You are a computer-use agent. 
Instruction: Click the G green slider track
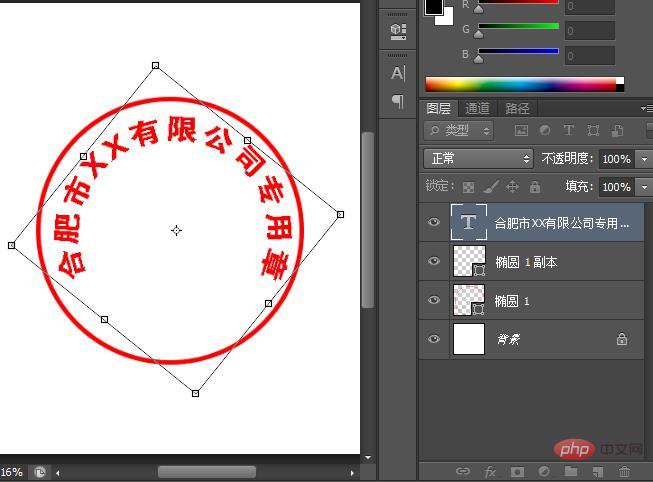click(518, 26)
